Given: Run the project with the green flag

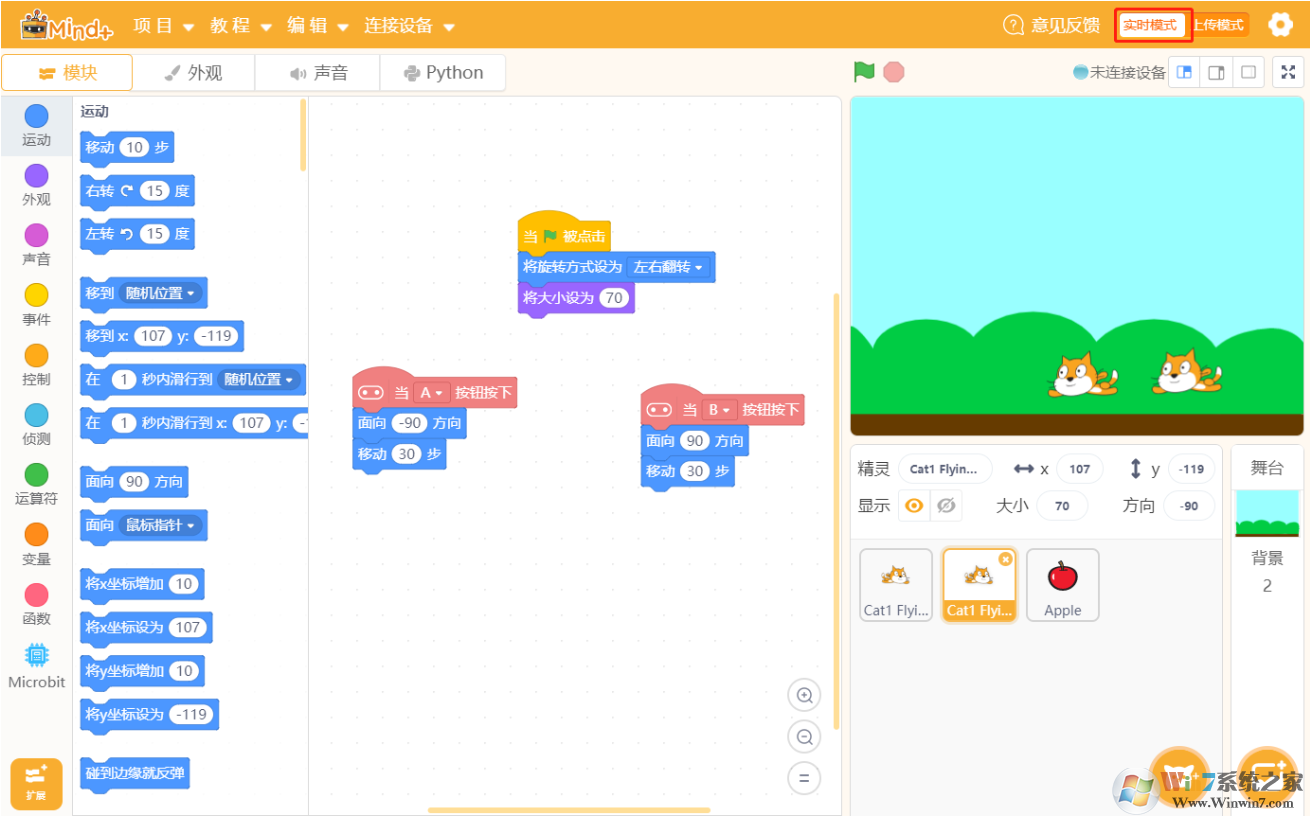Looking at the screenshot, I should click(864, 72).
